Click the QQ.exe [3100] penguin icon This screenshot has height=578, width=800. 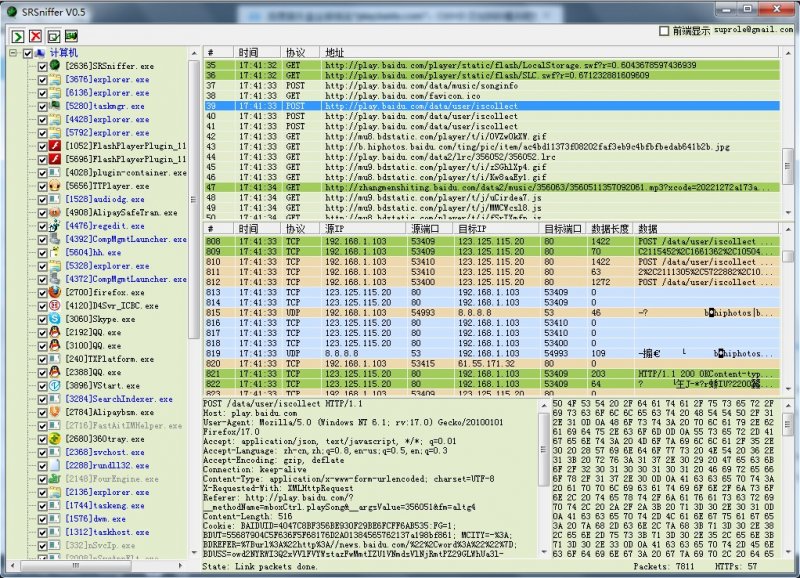point(55,345)
